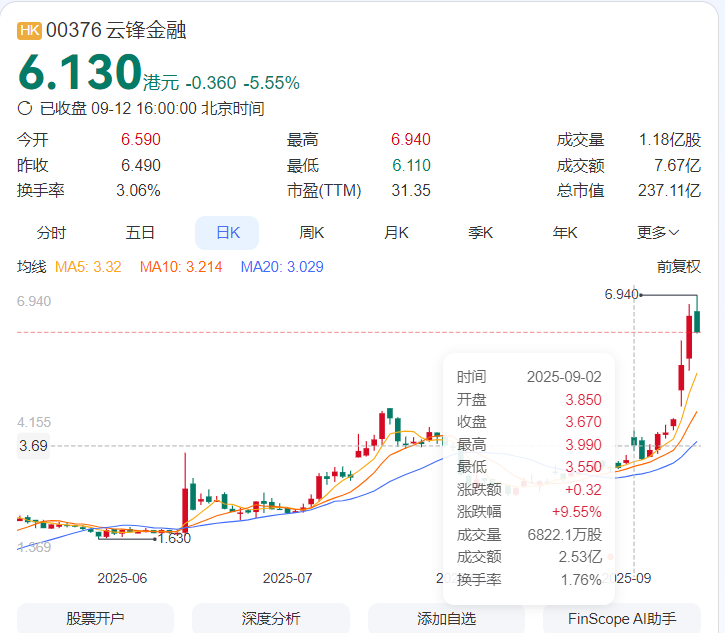Click the 1.630 low-point chart marker
The width and height of the screenshot is (725, 633).
174,538
